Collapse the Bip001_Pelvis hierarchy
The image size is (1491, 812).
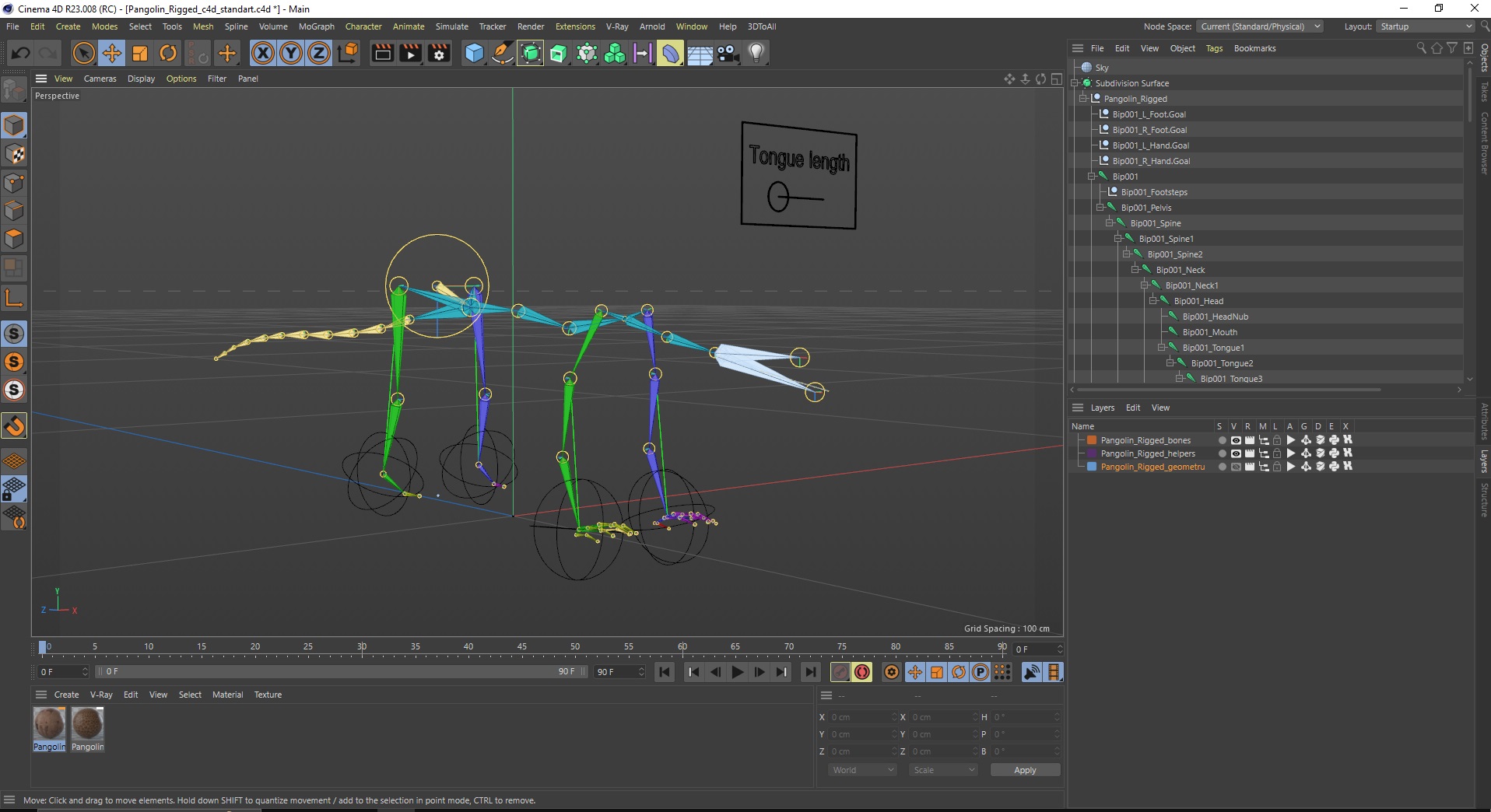1100,208
